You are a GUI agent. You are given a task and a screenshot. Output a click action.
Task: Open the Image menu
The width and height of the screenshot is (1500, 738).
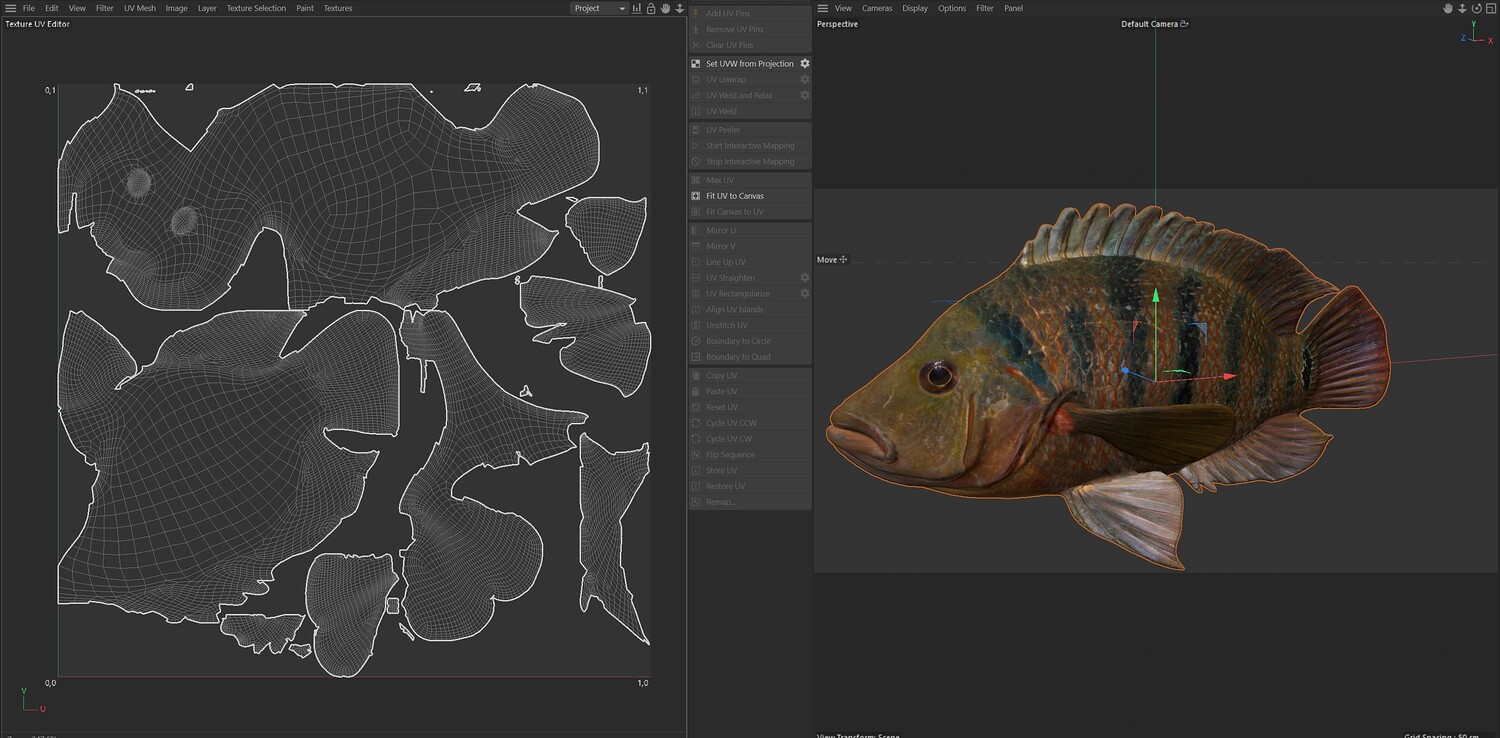[x=177, y=8]
